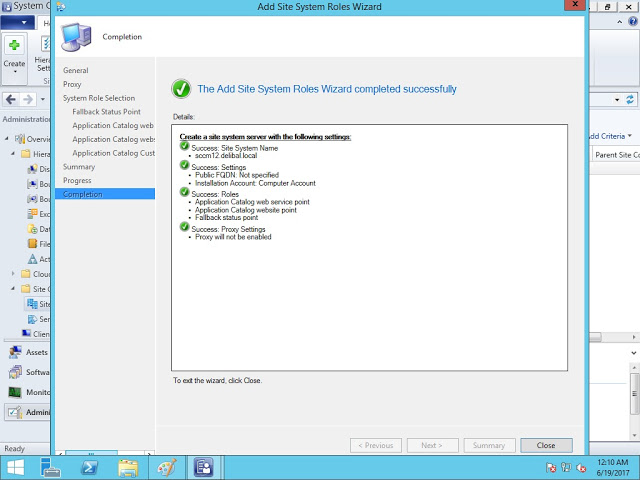640x480 pixels.
Task: Click the Windows Start button
Action: point(16,467)
